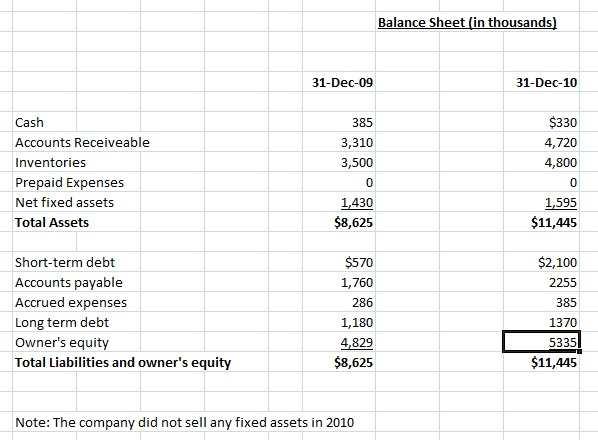Click the fixed assets note cell
This screenshot has height=440, width=598.
185,422
